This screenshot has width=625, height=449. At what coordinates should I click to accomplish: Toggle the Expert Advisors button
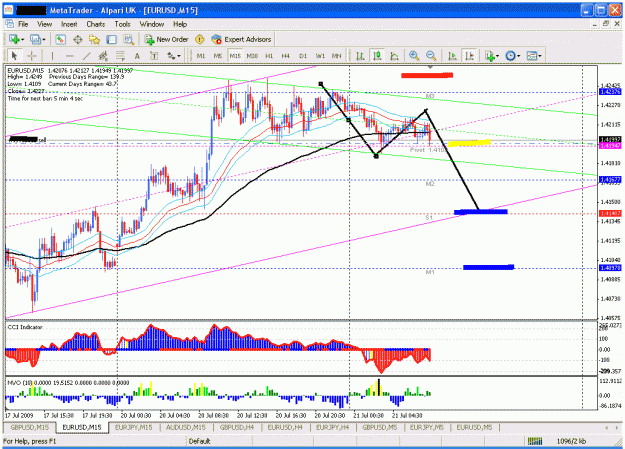241,39
